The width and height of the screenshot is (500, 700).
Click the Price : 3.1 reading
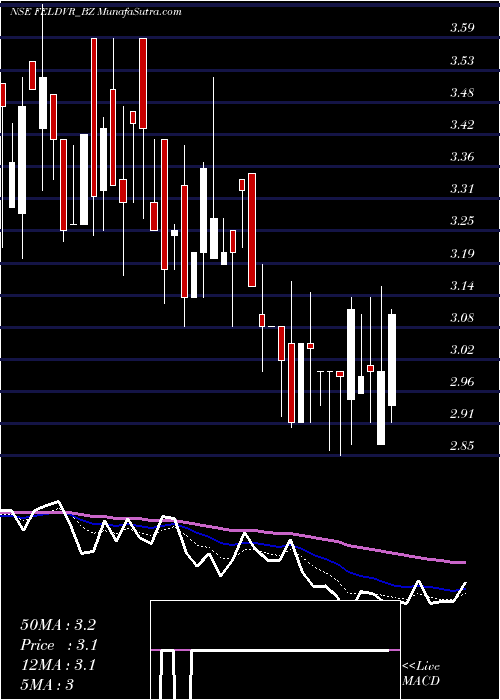pos(59,645)
